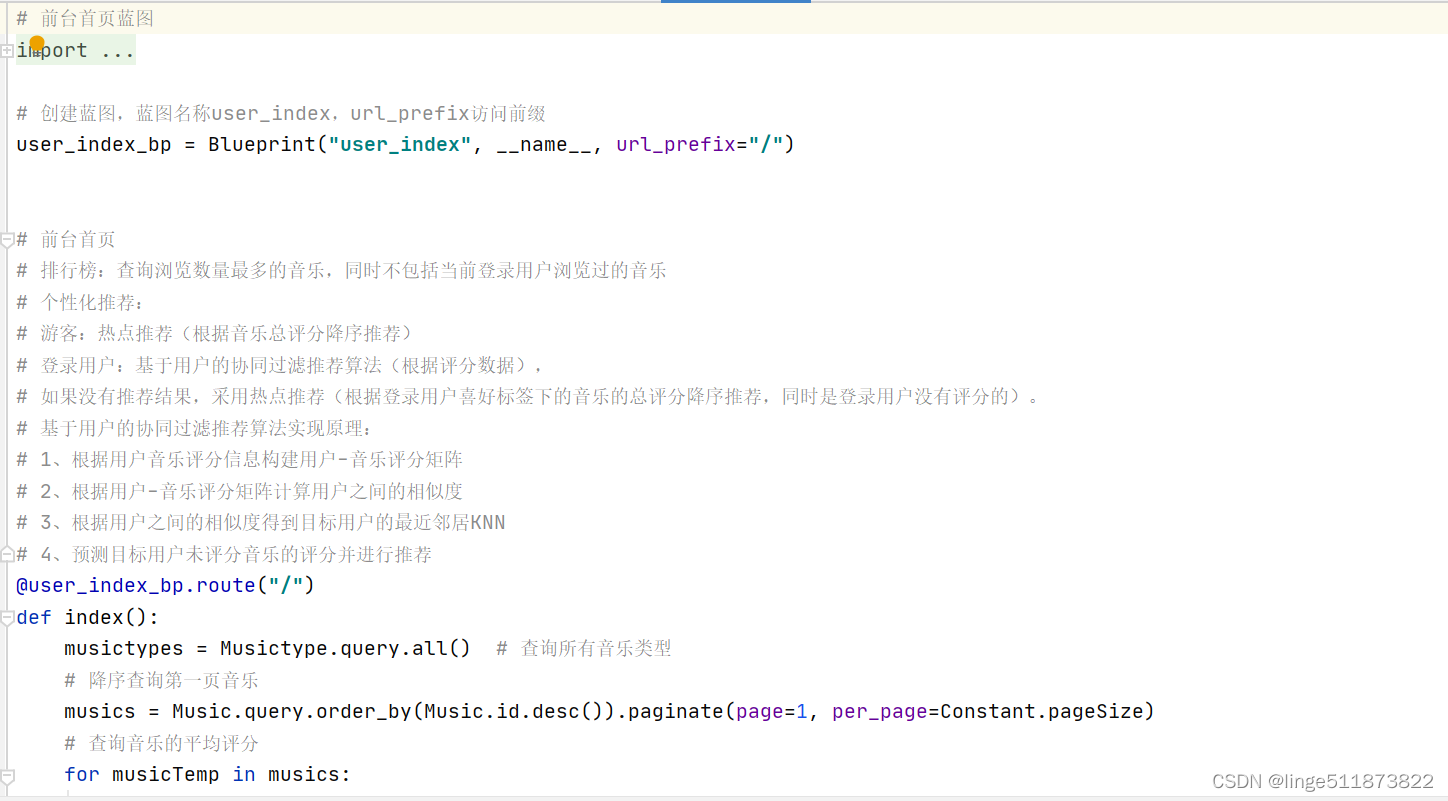Viewport: 1448px width, 801px height.
Task: Click the comment '# 前台首页蓝图' on first line
Action: 85,18
